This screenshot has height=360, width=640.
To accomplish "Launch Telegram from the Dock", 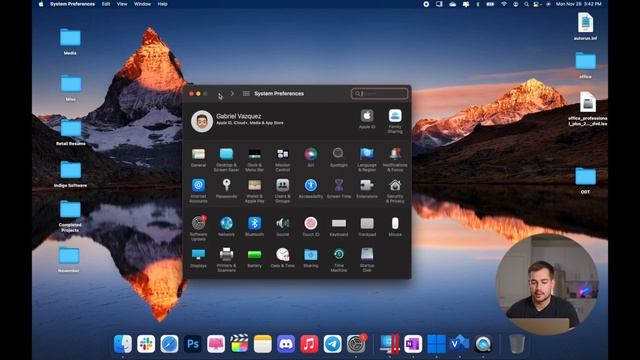I will tap(332, 344).
